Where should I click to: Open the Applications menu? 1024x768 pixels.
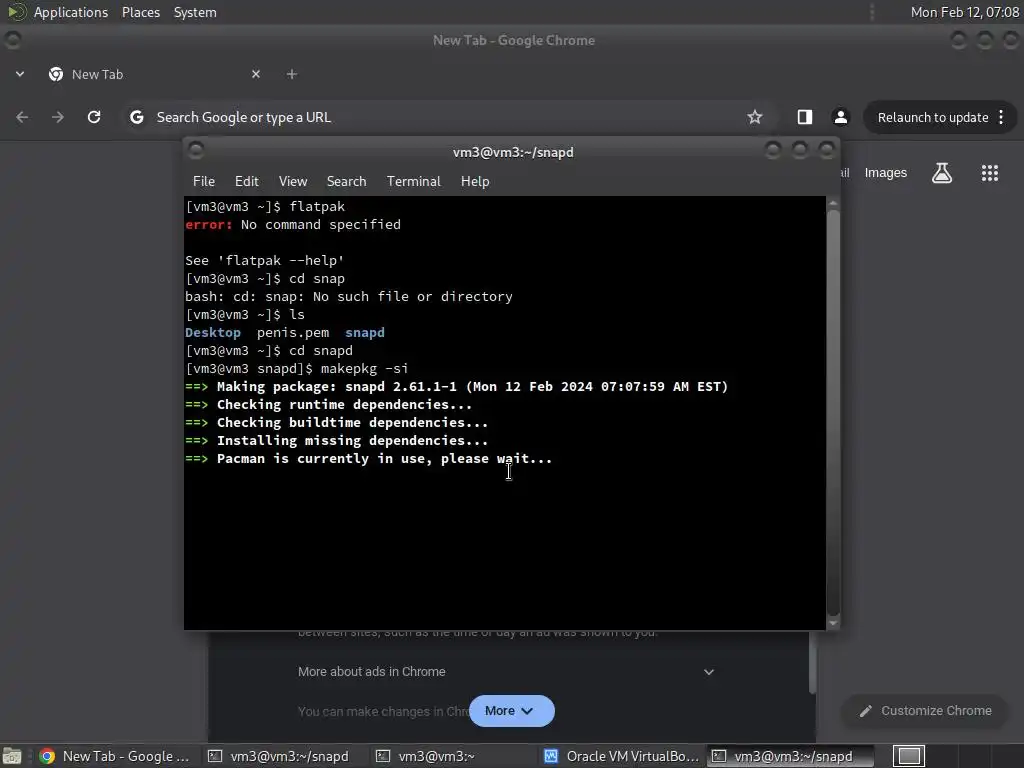[71, 12]
